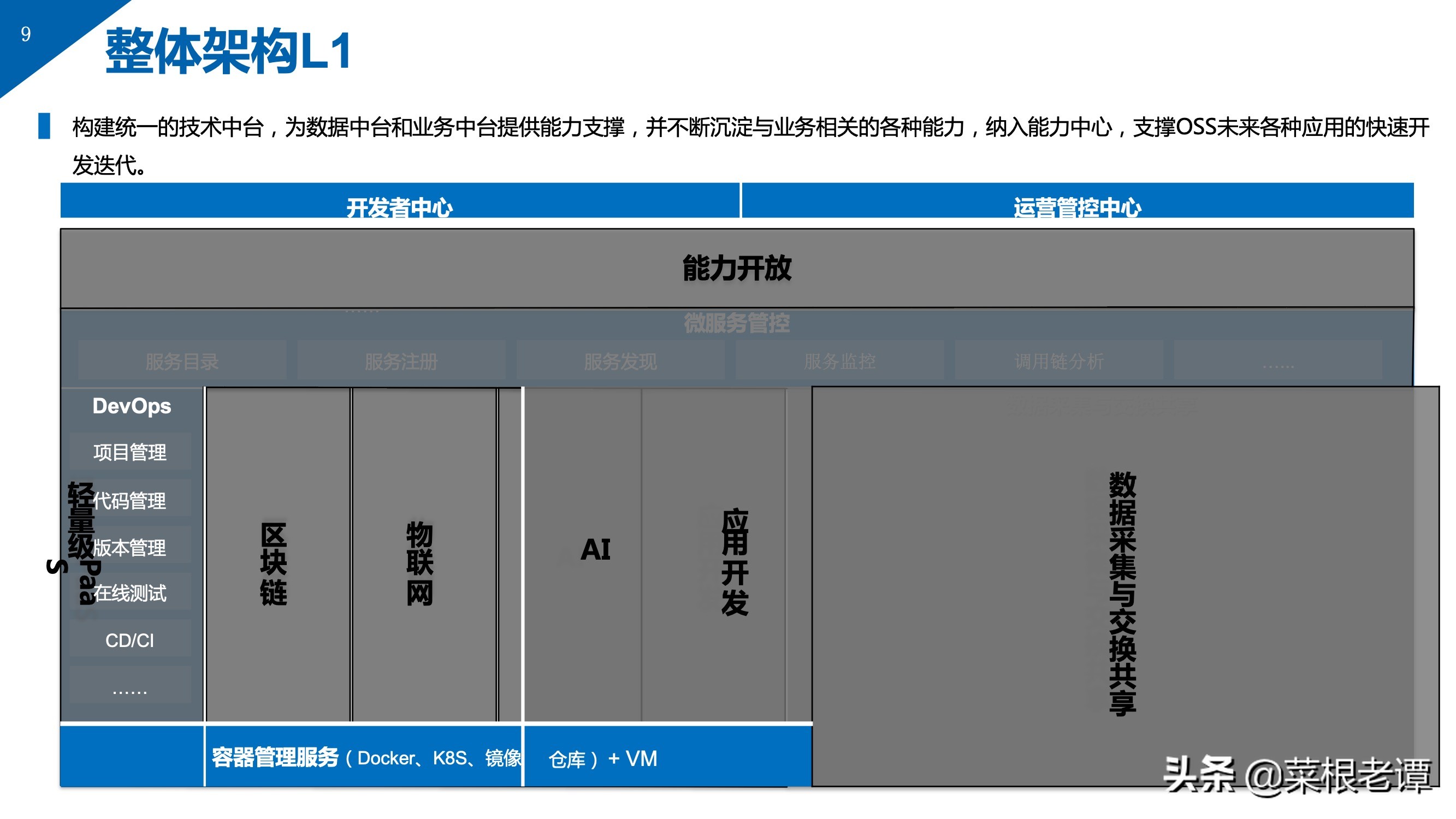Select the 调用链分析 box
The width and height of the screenshot is (1456, 819).
tap(1058, 361)
